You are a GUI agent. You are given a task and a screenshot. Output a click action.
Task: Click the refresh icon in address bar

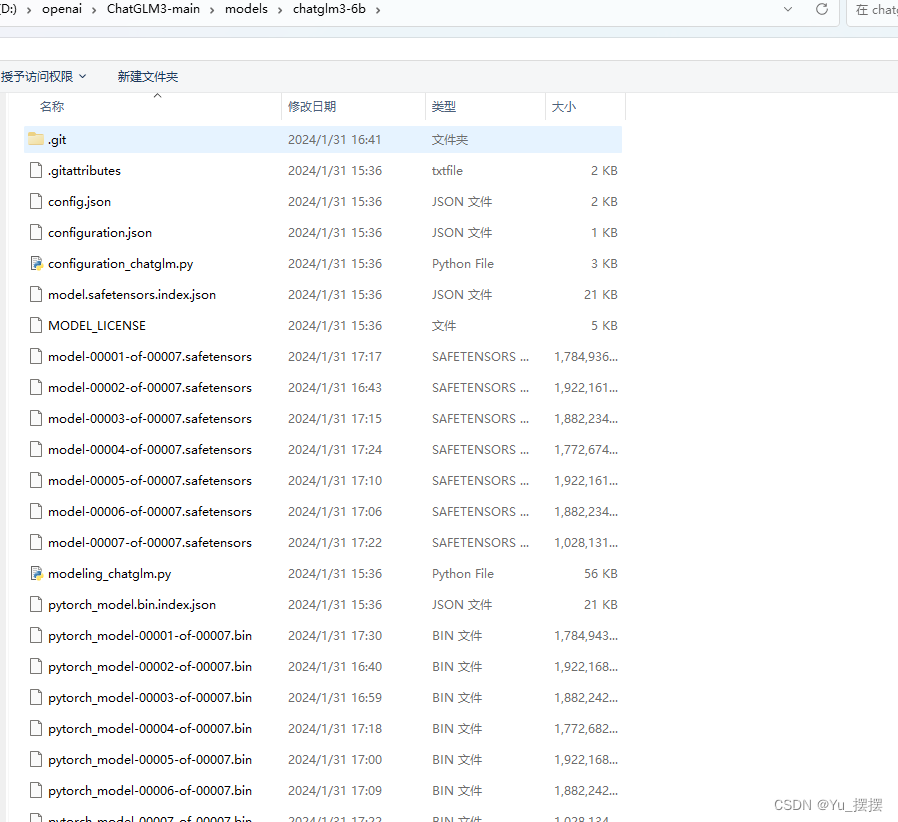click(821, 10)
